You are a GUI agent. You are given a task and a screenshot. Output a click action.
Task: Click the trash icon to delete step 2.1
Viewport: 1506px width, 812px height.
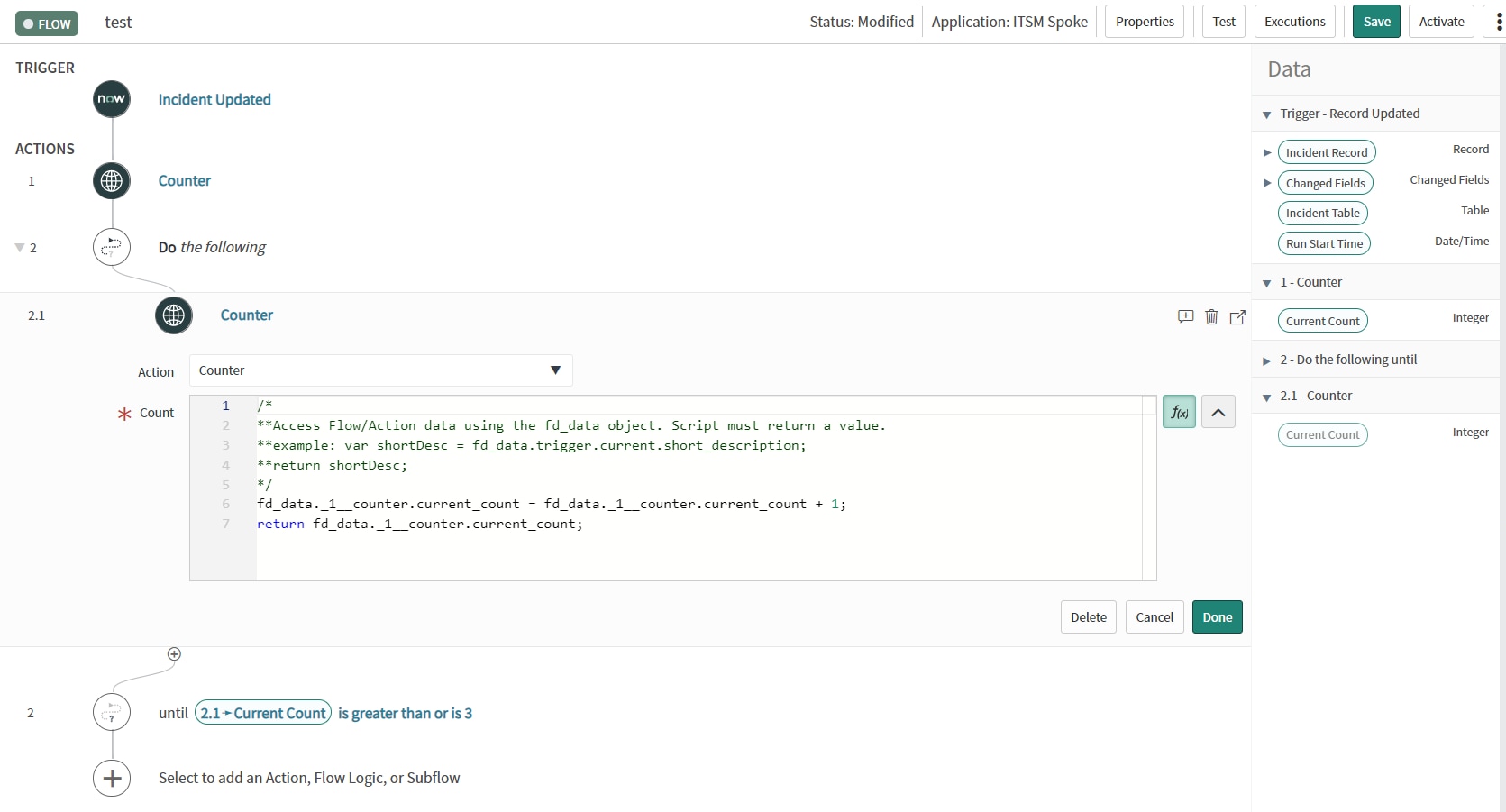tap(1211, 316)
